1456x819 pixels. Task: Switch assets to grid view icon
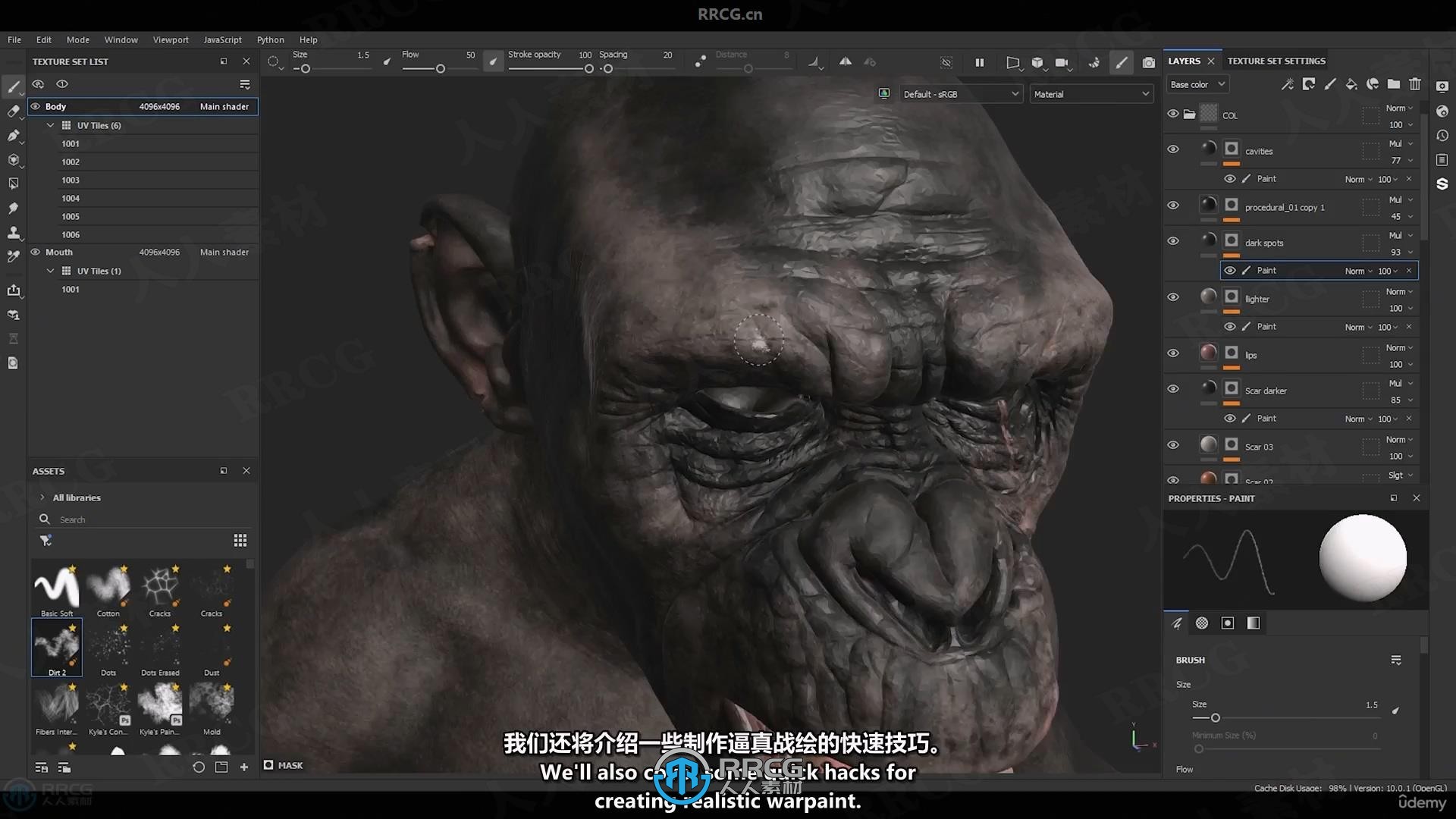pyautogui.click(x=240, y=541)
